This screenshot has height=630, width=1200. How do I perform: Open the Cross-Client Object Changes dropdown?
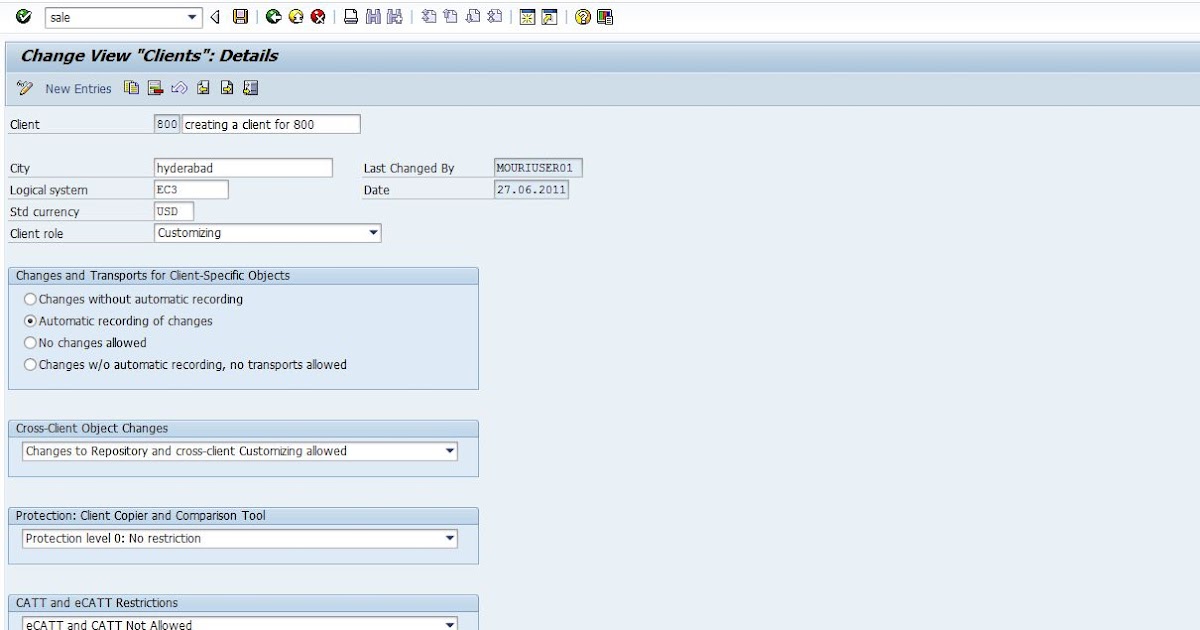449,451
